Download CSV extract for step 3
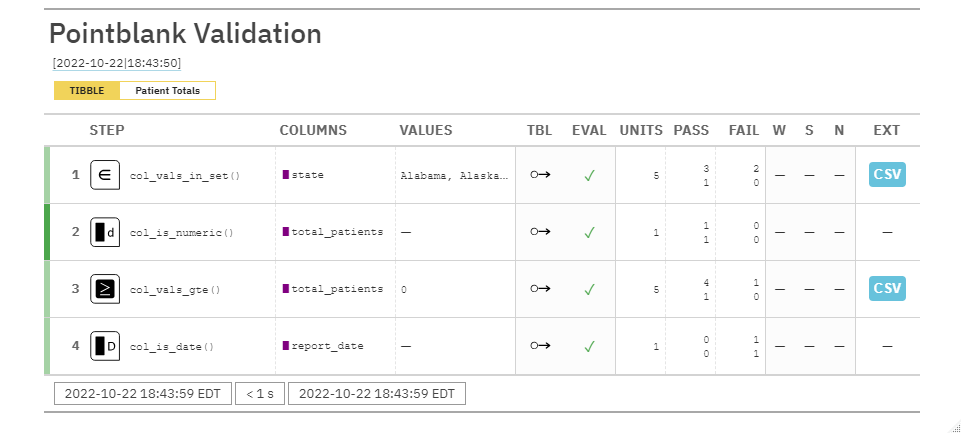Image resolution: width=961 pixels, height=433 pixels. pyautogui.click(x=886, y=289)
